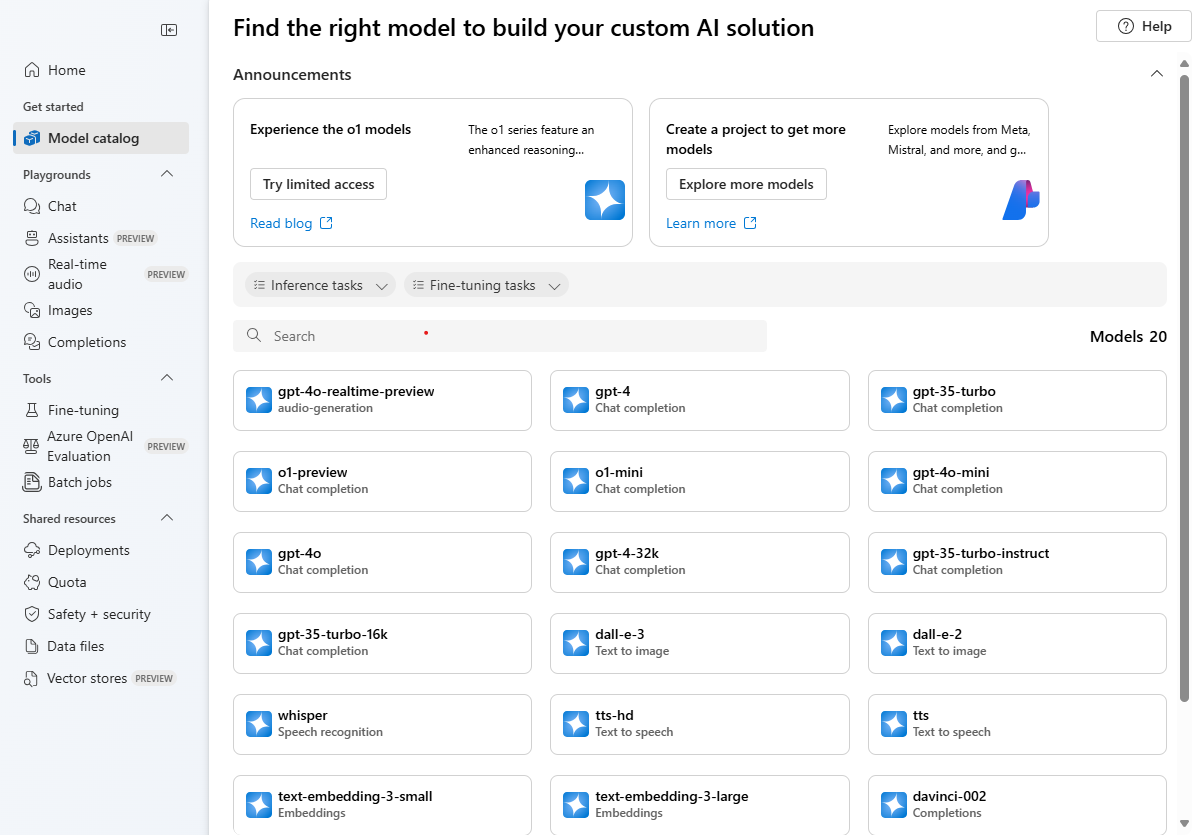Screen dimensions: 1204x835
Task: Open the Inference tasks filter dropdown
Action: point(320,285)
